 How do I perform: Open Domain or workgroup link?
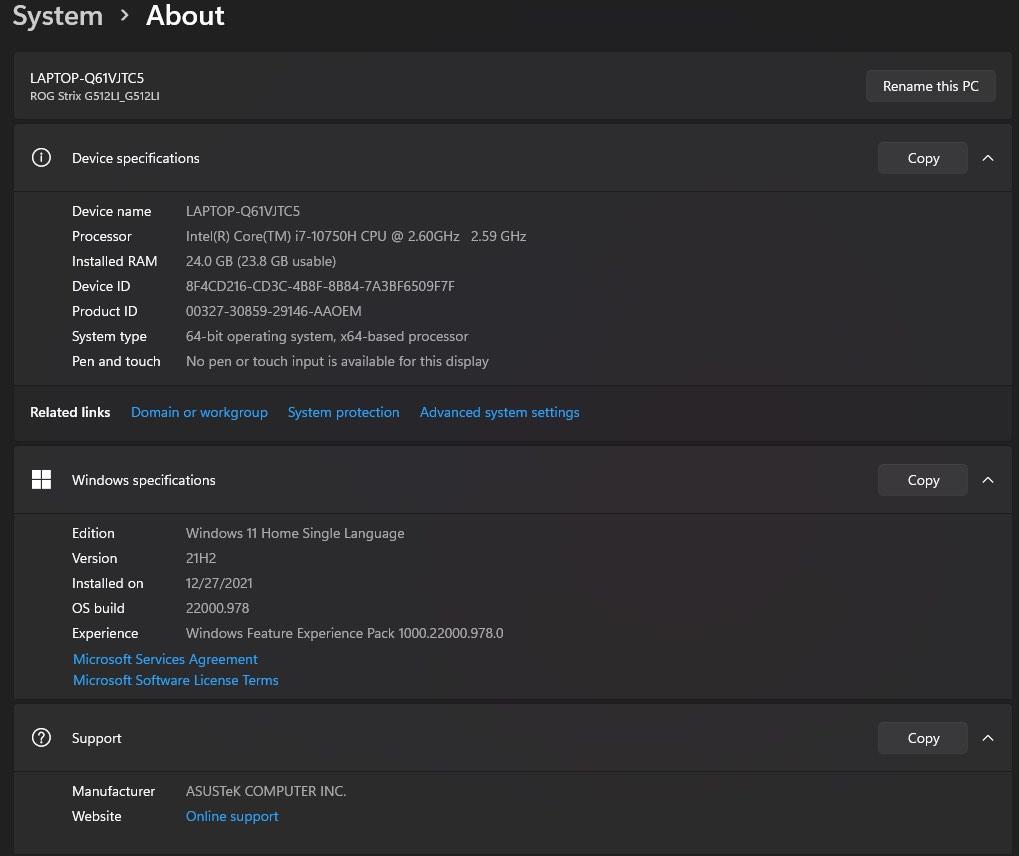pos(199,412)
